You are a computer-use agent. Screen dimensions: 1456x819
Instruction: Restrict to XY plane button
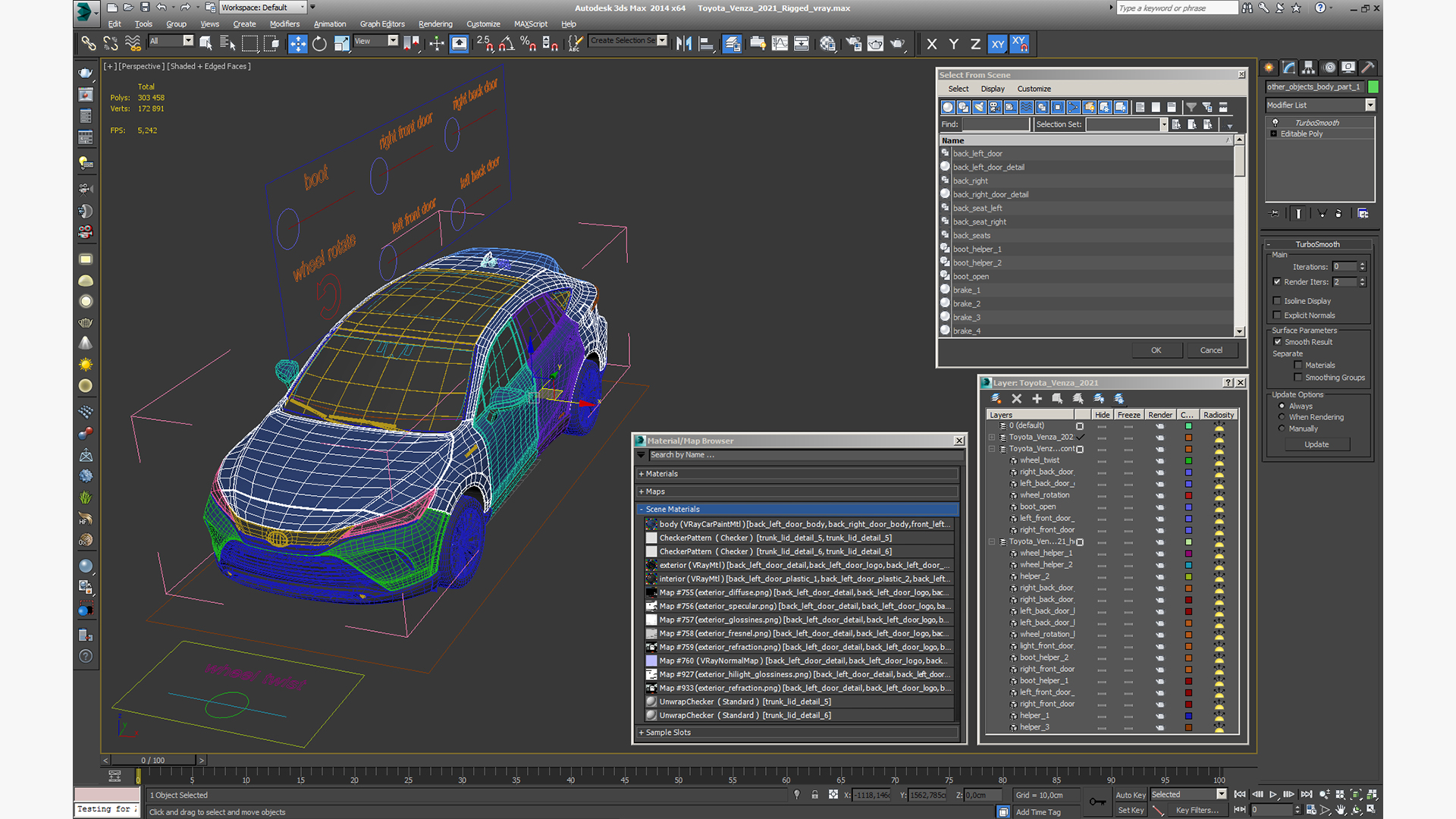tap(998, 44)
